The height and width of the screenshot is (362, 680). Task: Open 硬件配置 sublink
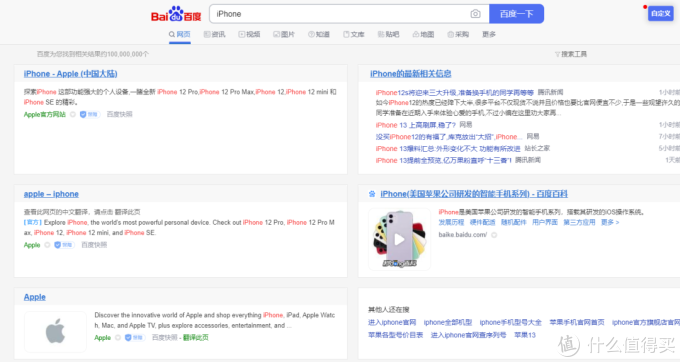482,222
